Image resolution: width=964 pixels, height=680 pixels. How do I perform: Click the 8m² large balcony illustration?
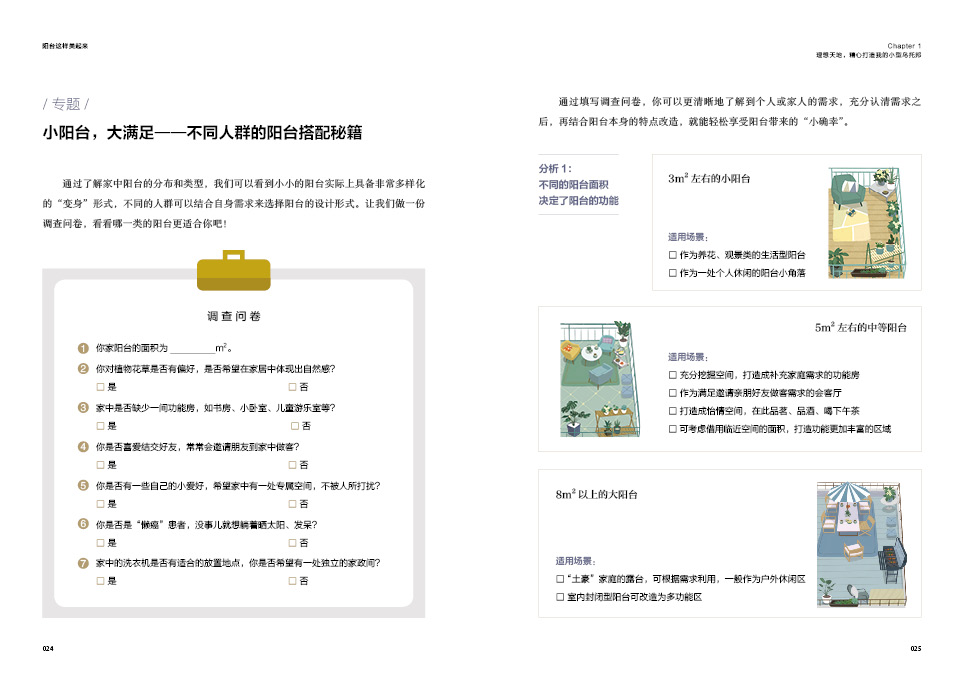pyautogui.click(x=862, y=545)
